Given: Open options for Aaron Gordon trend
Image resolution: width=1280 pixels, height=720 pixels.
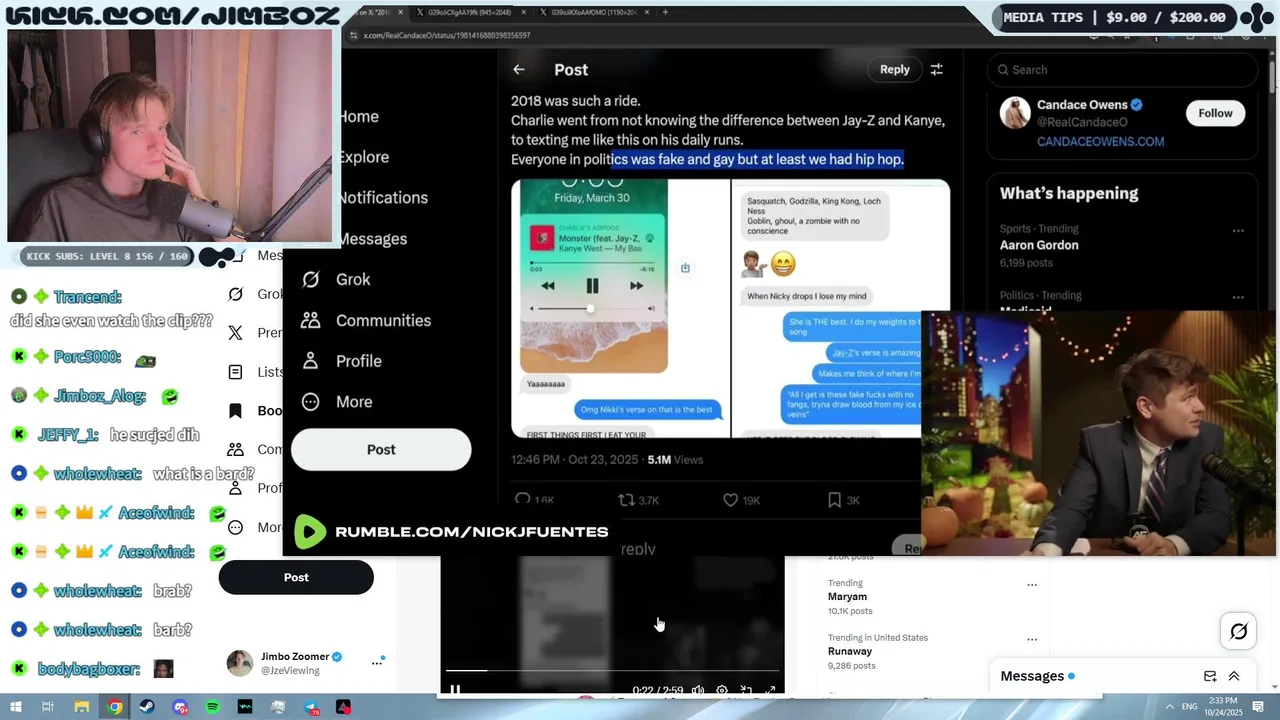Looking at the screenshot, I should tap(1238, 231).
